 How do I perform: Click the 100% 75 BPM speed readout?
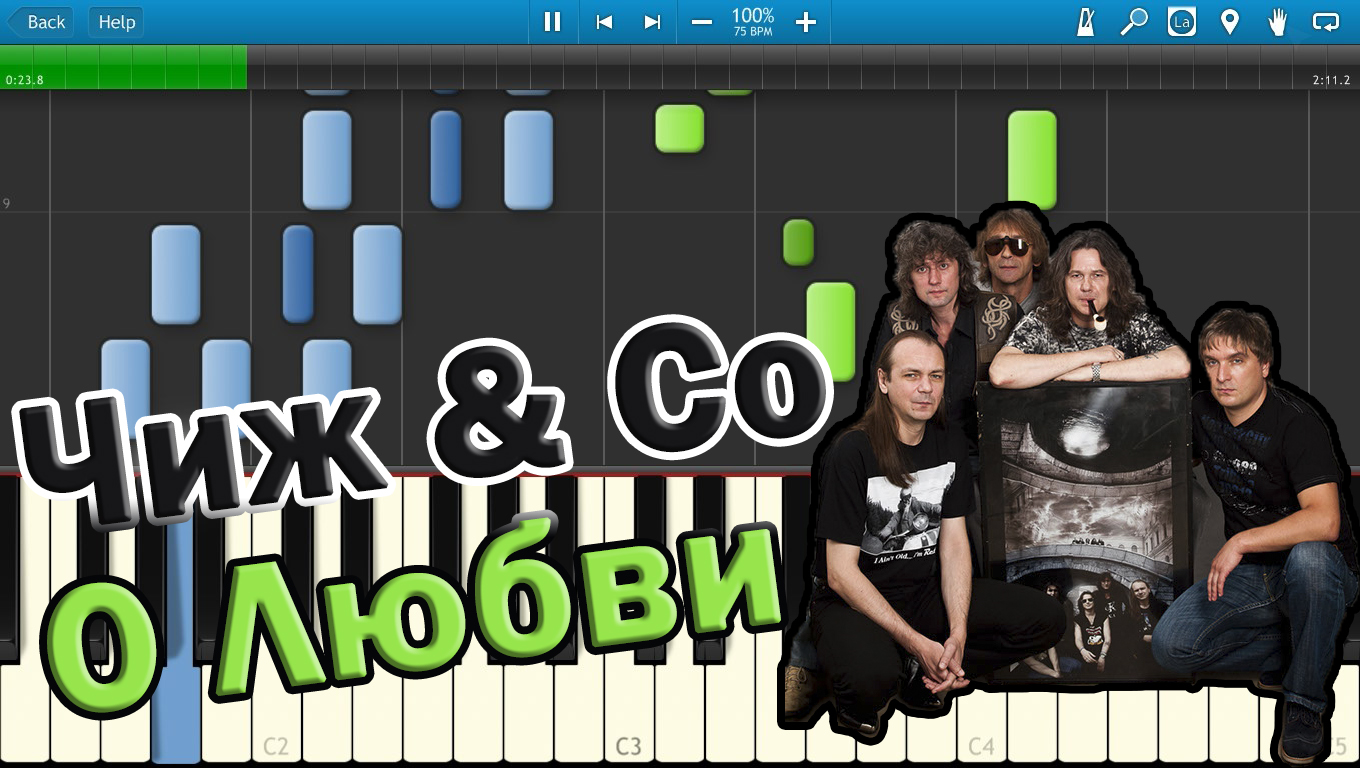click(x=753, y=21)
